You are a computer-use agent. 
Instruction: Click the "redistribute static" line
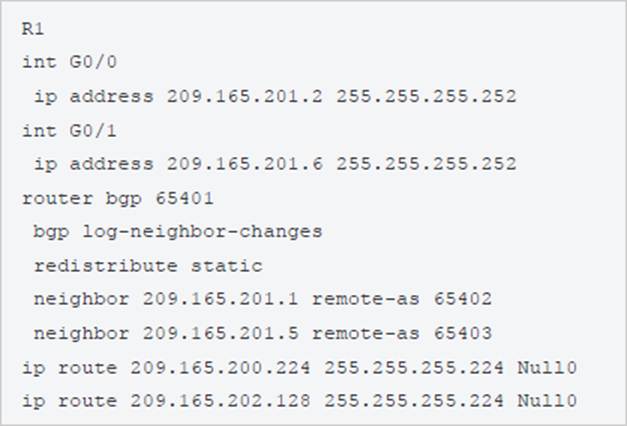(x=147, y=266)
